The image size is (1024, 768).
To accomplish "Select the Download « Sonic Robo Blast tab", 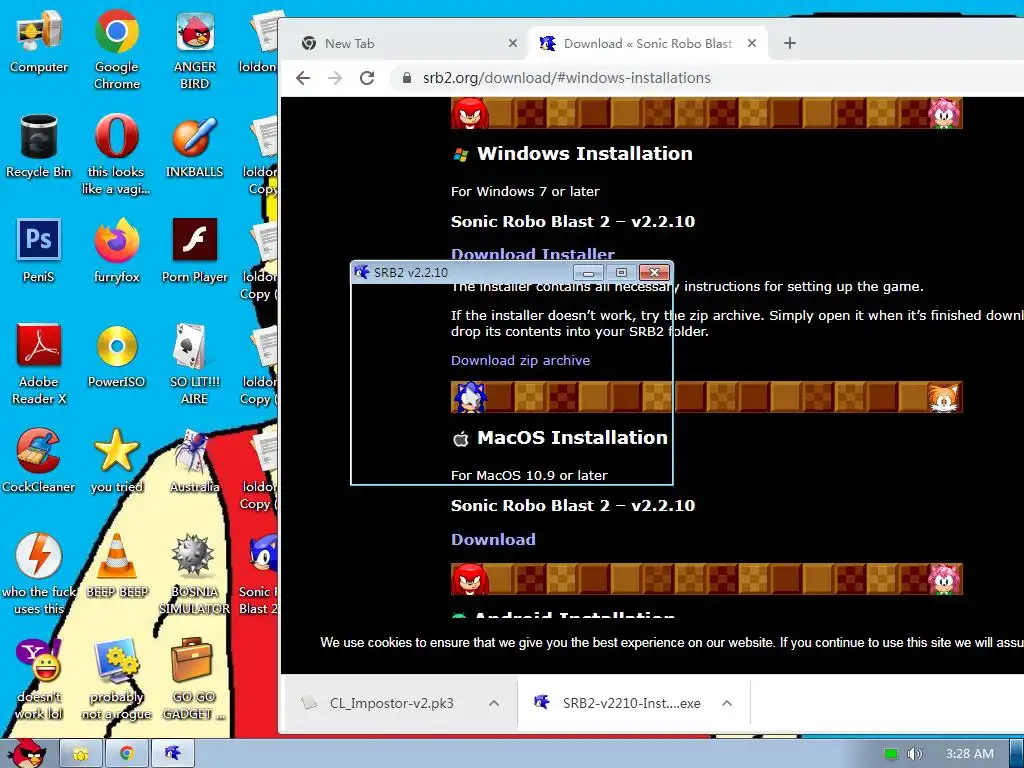I will (x=647, y=43).
